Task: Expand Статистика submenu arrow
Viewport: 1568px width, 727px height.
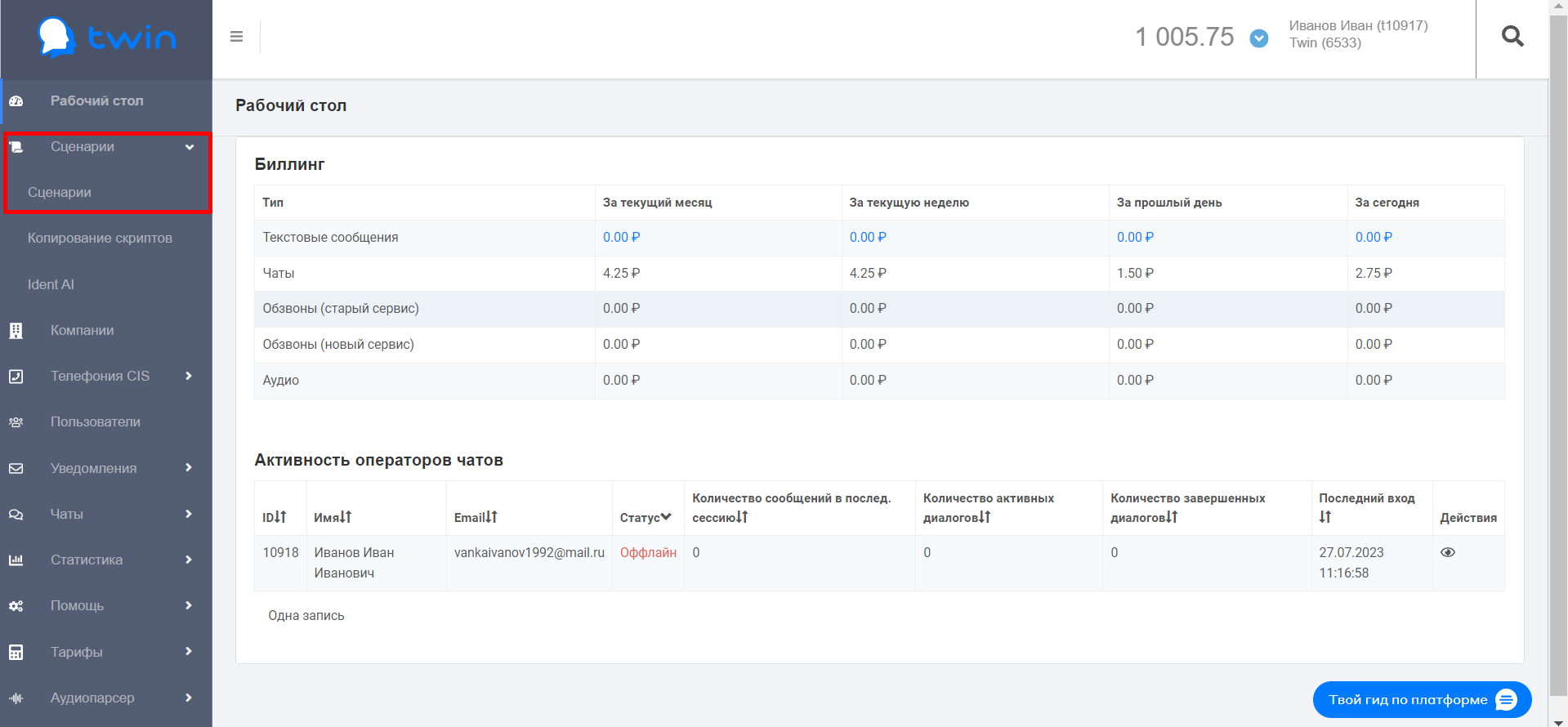Action: [x=189, y=560]
